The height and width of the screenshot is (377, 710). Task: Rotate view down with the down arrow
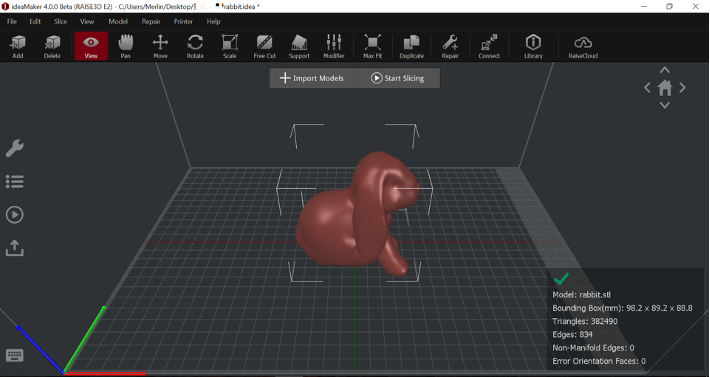point(665,105)
